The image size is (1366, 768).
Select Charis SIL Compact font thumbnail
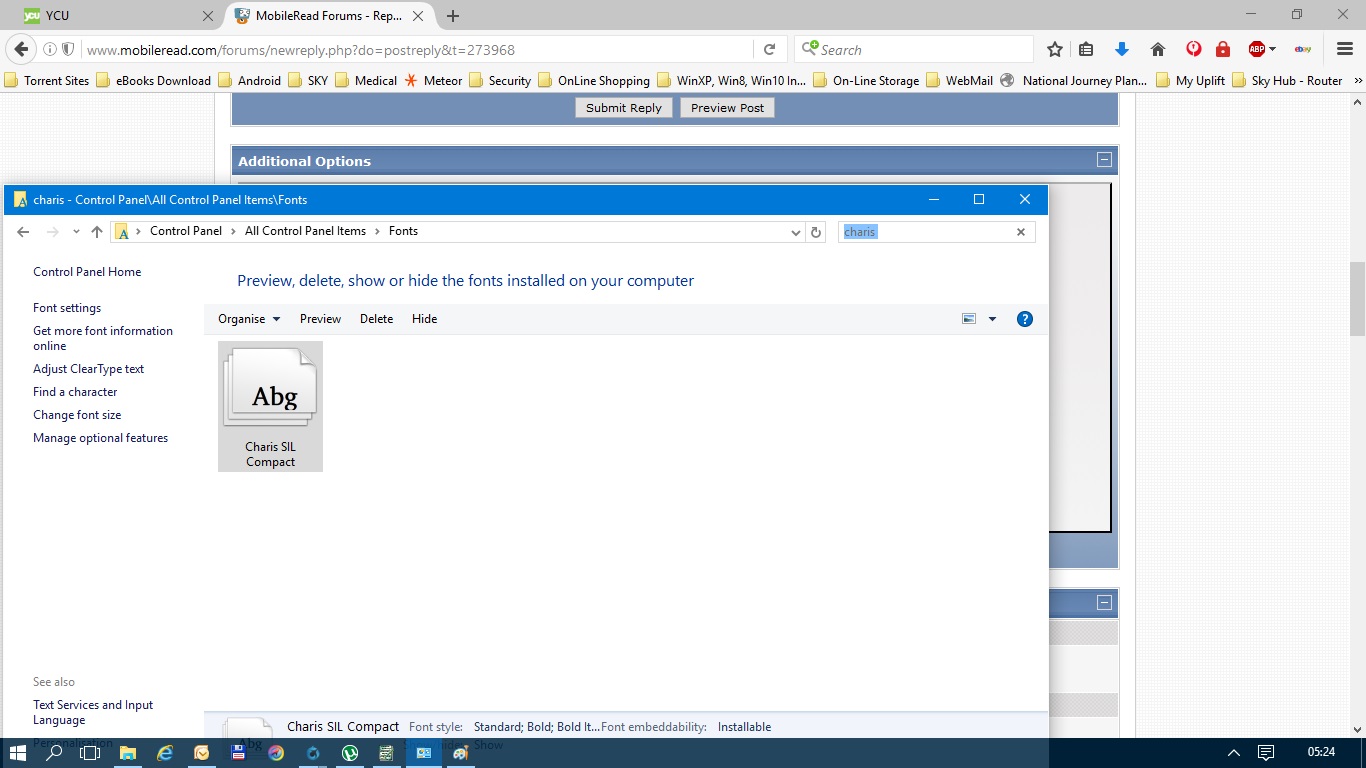tap(270, 406)
